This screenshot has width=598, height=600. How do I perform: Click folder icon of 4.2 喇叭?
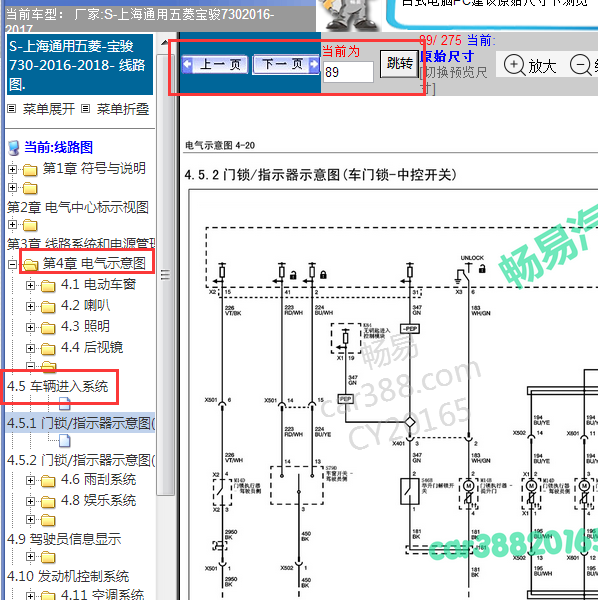(x=48, y=307)
